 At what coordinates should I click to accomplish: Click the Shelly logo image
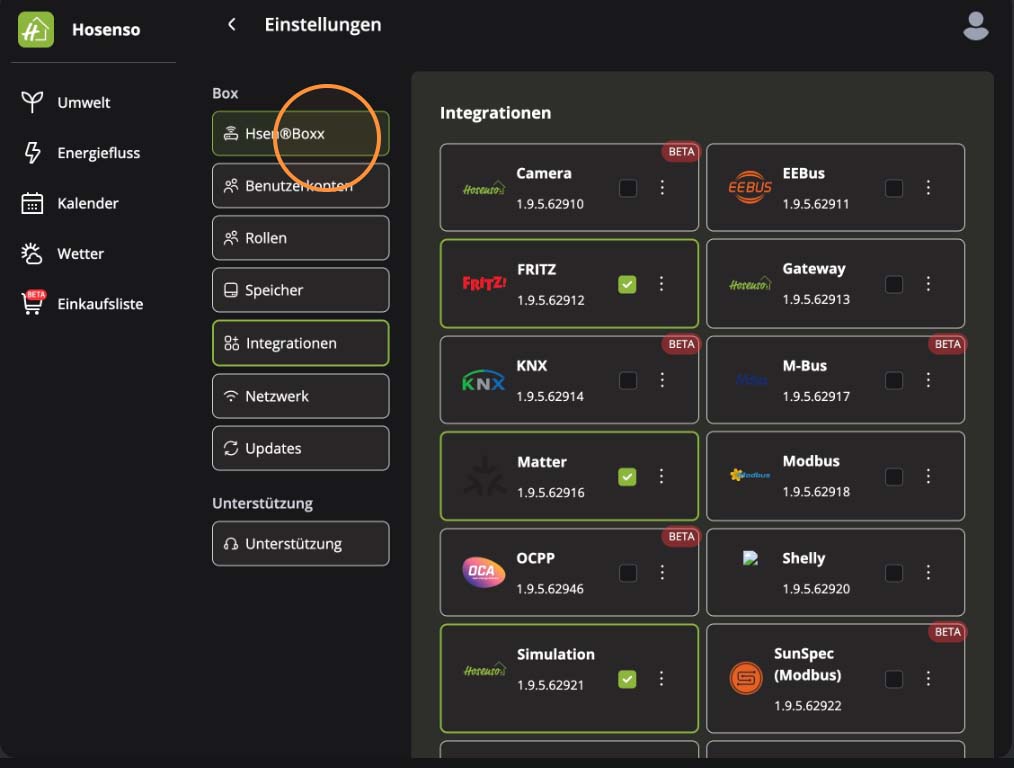click(x=750, y=558)
